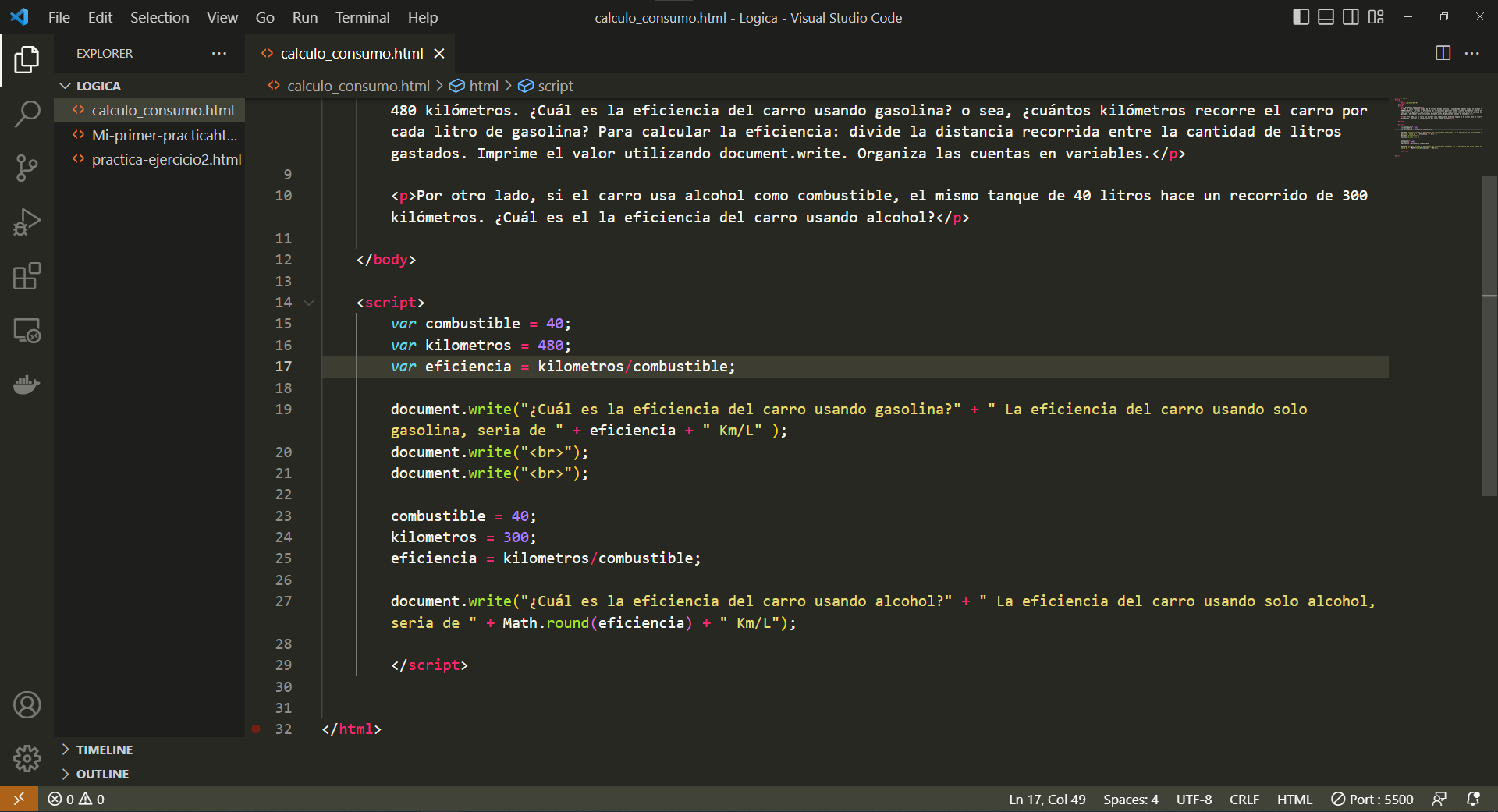This screenshot has width=1498, height=812.
Task: Toggle the bottom panel visibility
Action: (x=1326, y=17)
